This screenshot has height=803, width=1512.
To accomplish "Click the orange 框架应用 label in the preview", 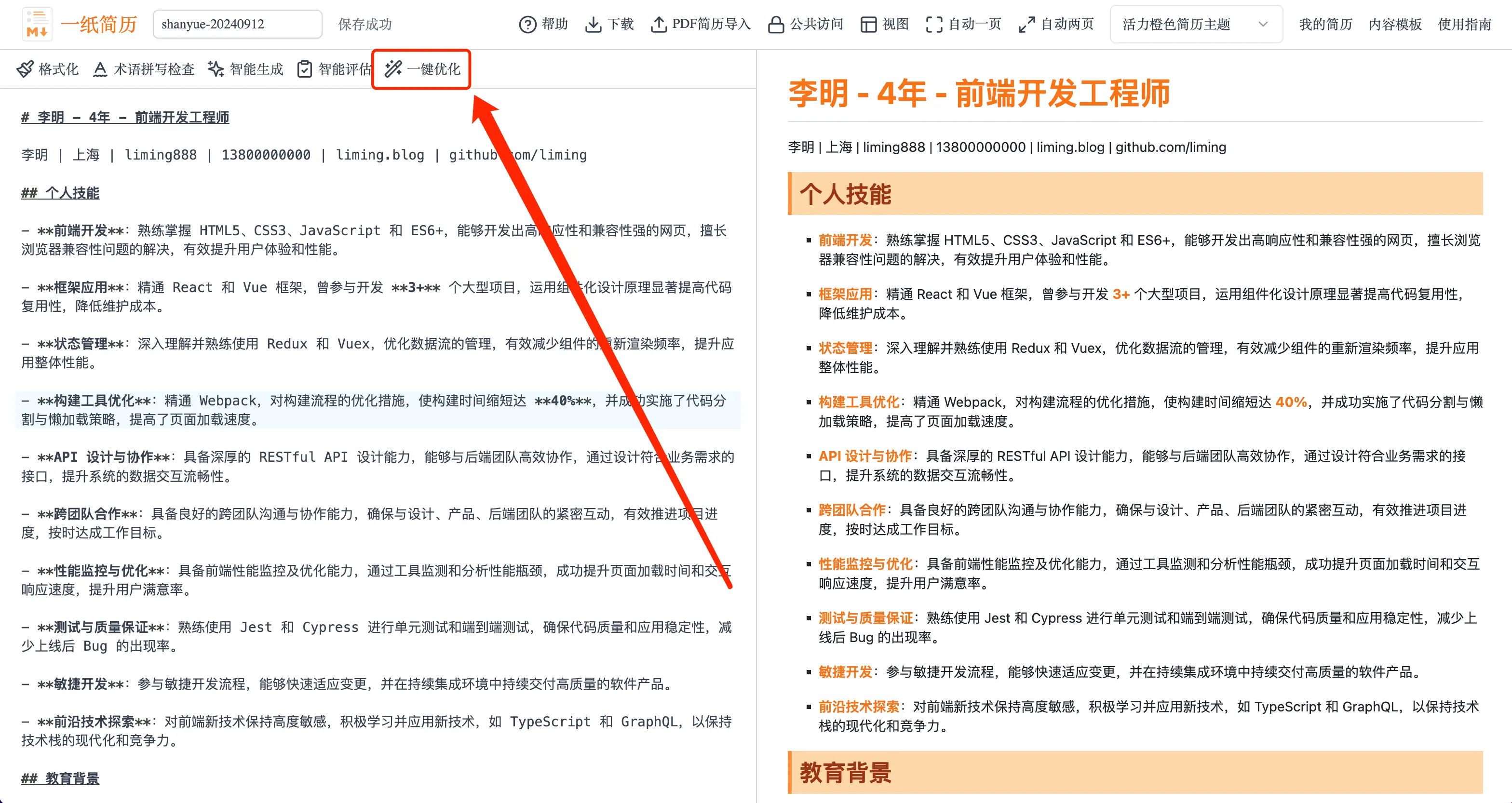I will coord(845,294).
